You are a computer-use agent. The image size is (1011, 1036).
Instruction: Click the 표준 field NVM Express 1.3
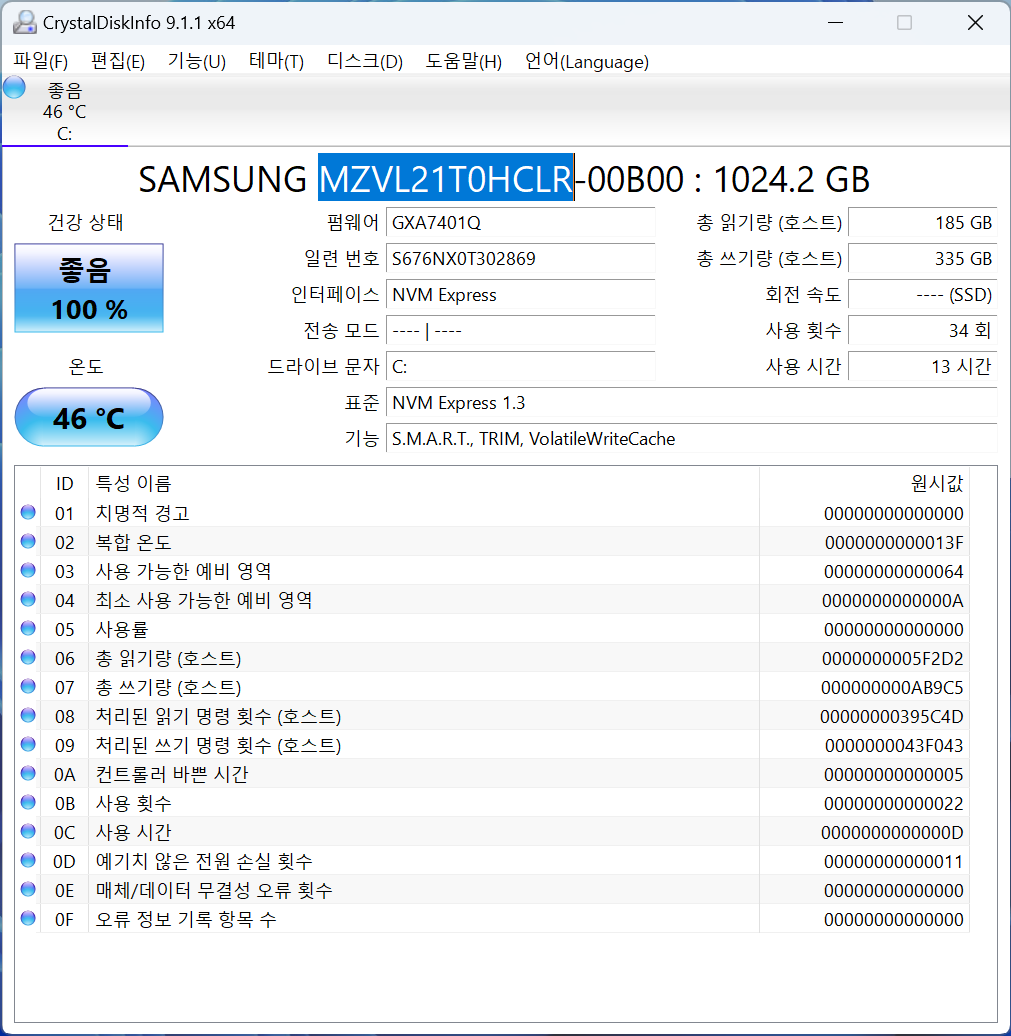point(692,402)
